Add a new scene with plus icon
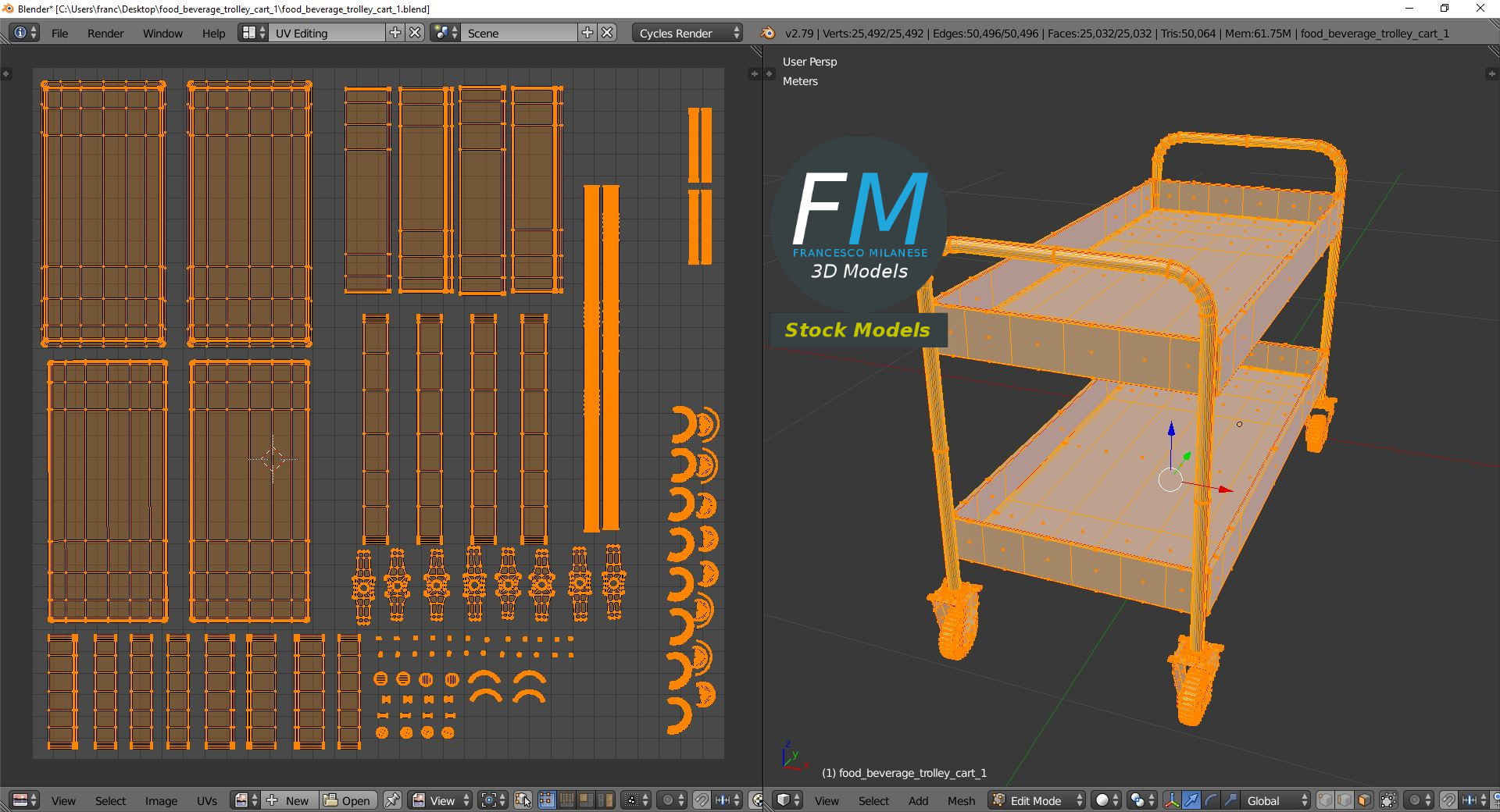 point(587,33)
